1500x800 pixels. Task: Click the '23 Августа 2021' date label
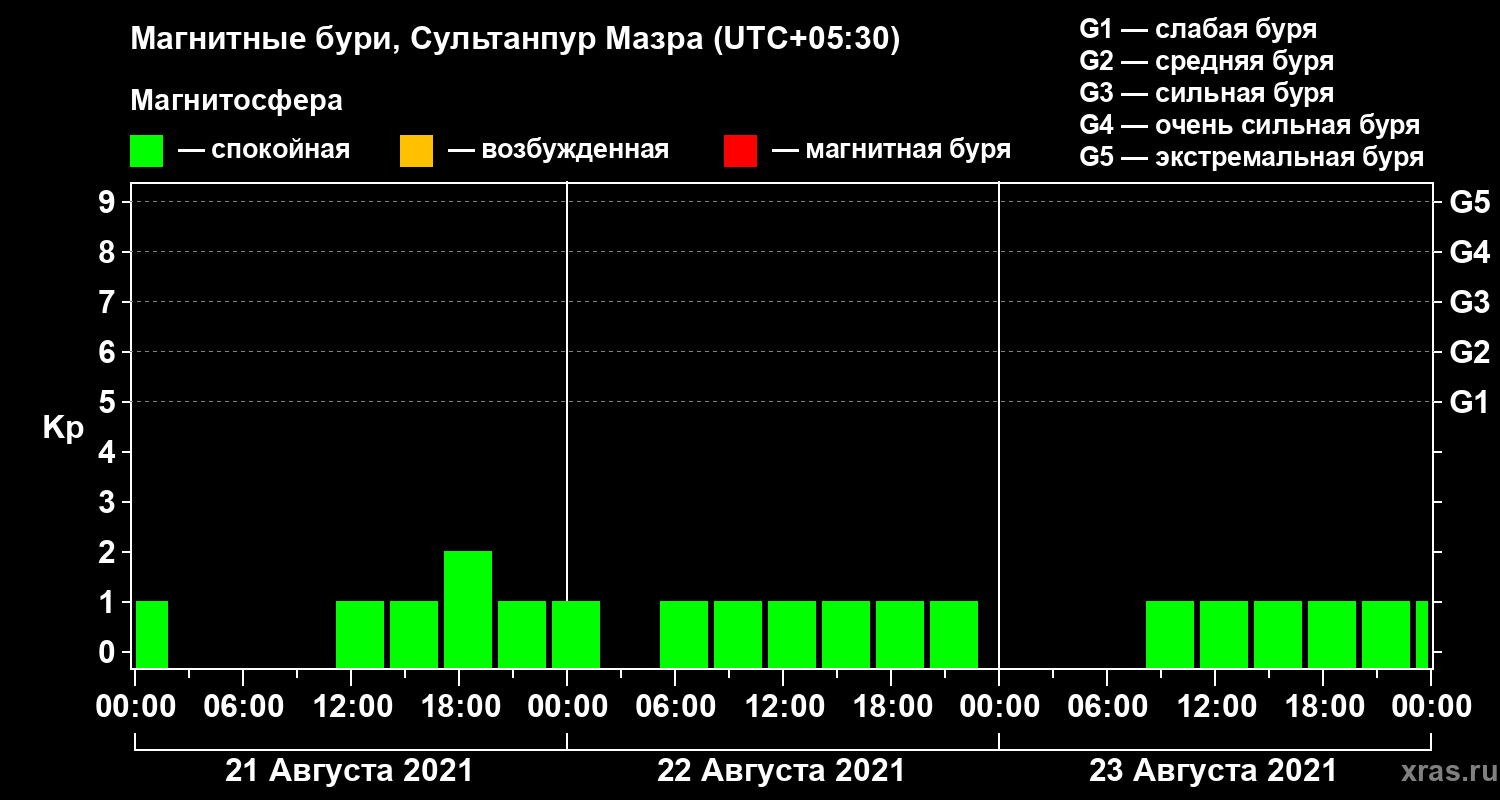point(1213,771)
